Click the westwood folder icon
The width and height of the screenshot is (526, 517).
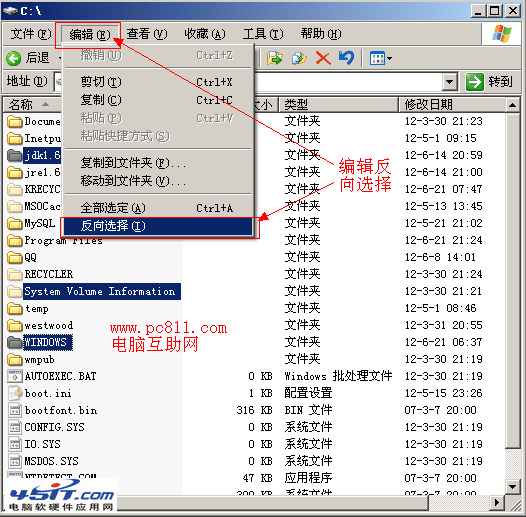click(x=14, y=325)
